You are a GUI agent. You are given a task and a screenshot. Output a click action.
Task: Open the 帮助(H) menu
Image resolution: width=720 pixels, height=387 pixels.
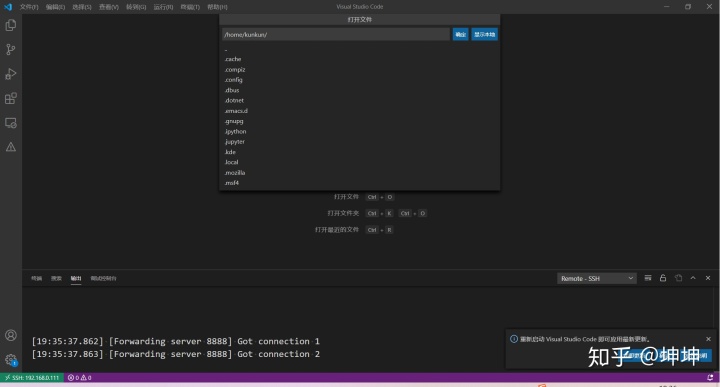(x=217, y=7)
